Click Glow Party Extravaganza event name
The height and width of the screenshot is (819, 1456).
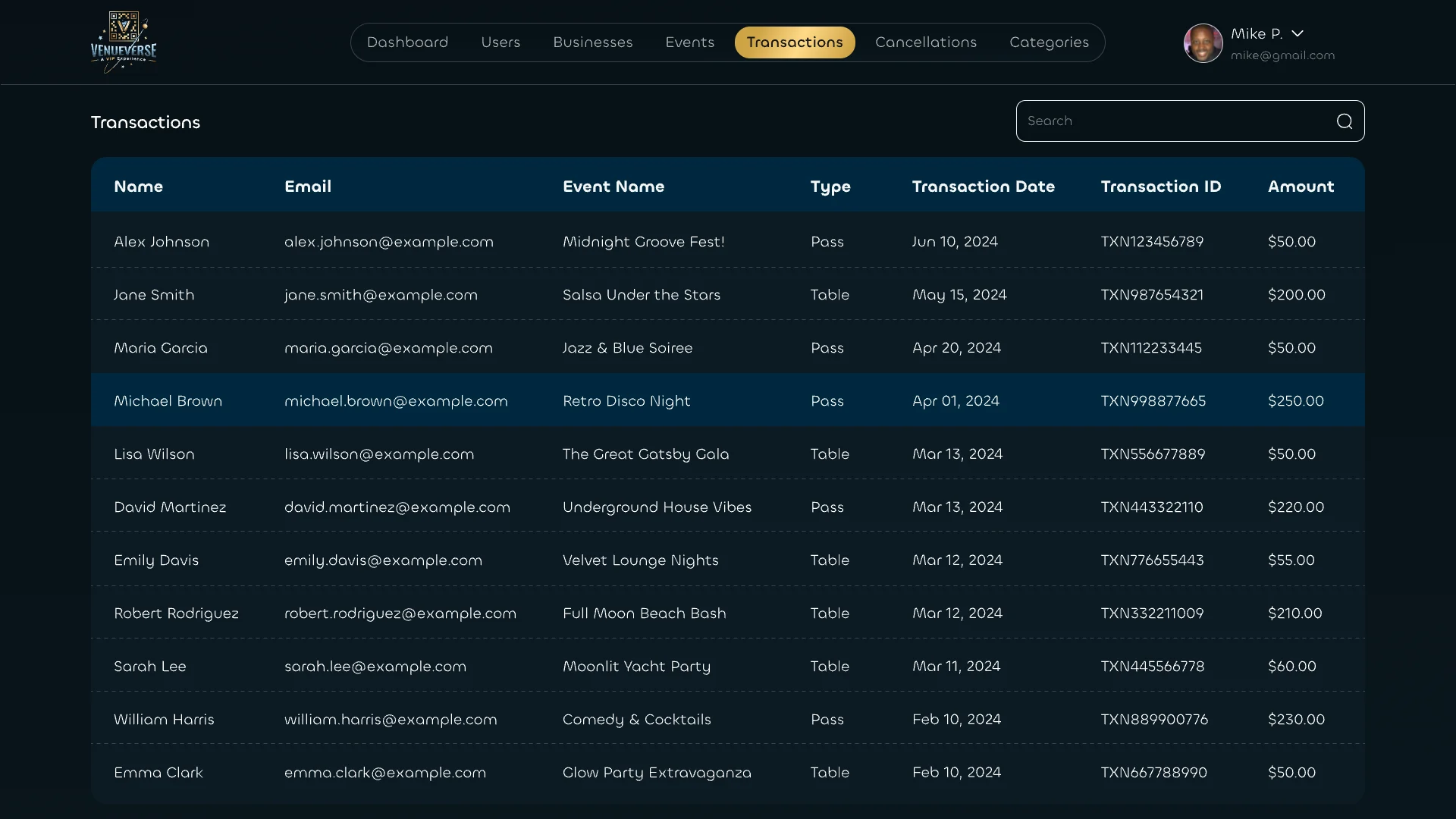pos(657,773)
